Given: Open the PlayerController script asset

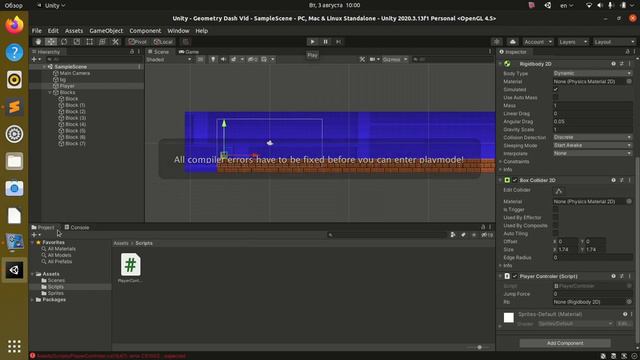Looking at the screenshot, I should (131, 268).
